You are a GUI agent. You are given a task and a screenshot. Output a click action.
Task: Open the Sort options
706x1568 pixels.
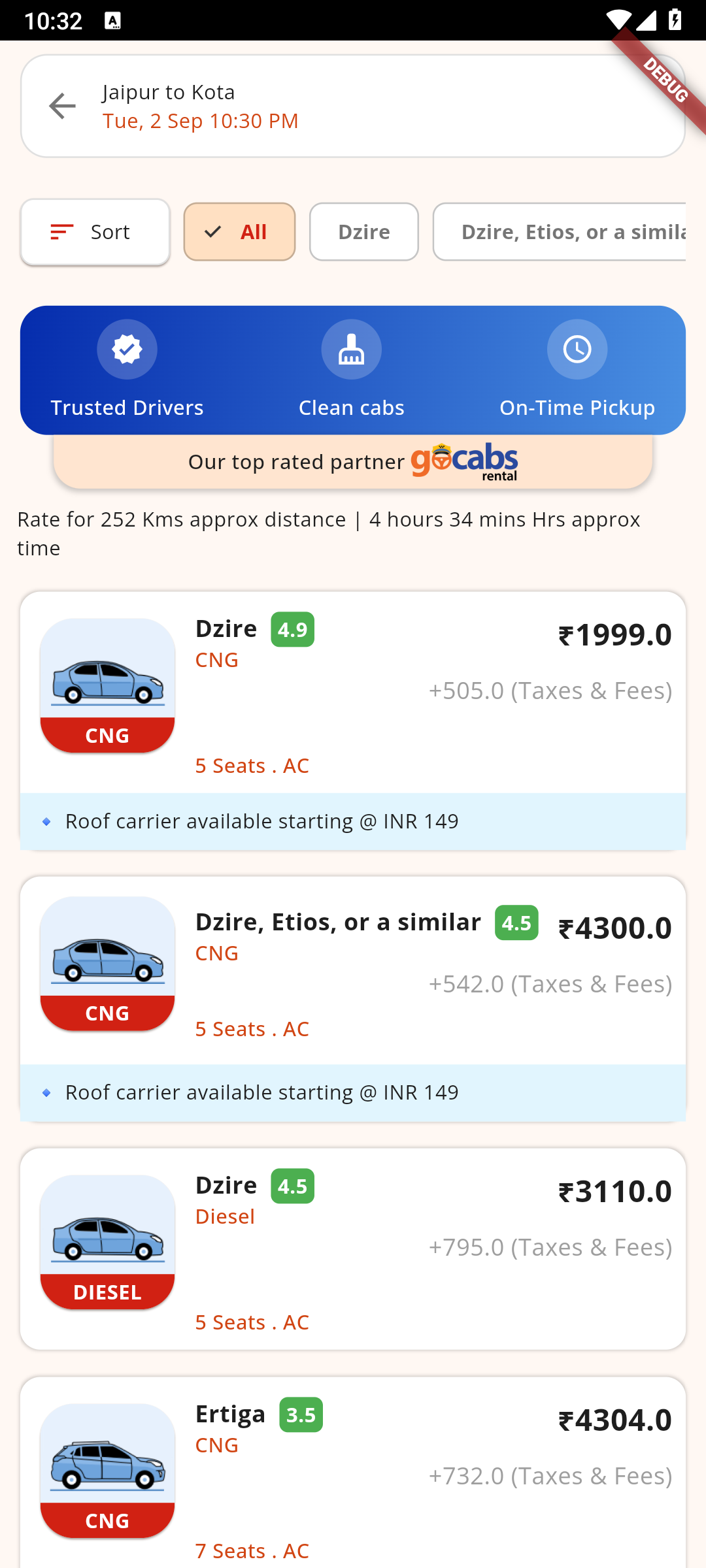tap(95, 232)
